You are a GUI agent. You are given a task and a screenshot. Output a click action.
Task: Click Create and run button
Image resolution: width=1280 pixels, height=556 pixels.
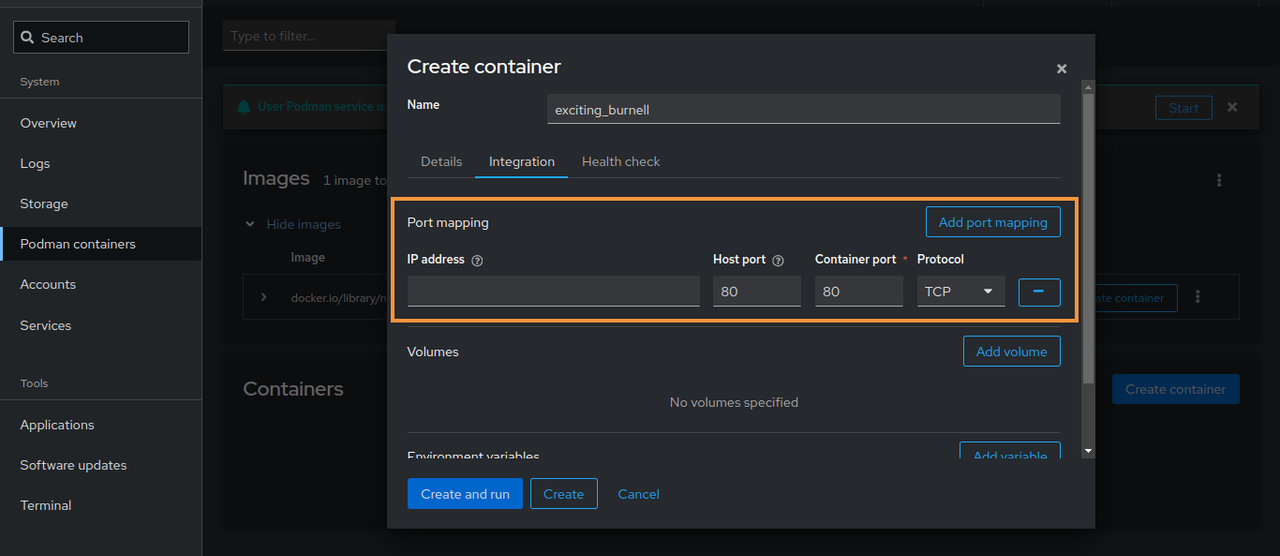(x=465, y=494)
